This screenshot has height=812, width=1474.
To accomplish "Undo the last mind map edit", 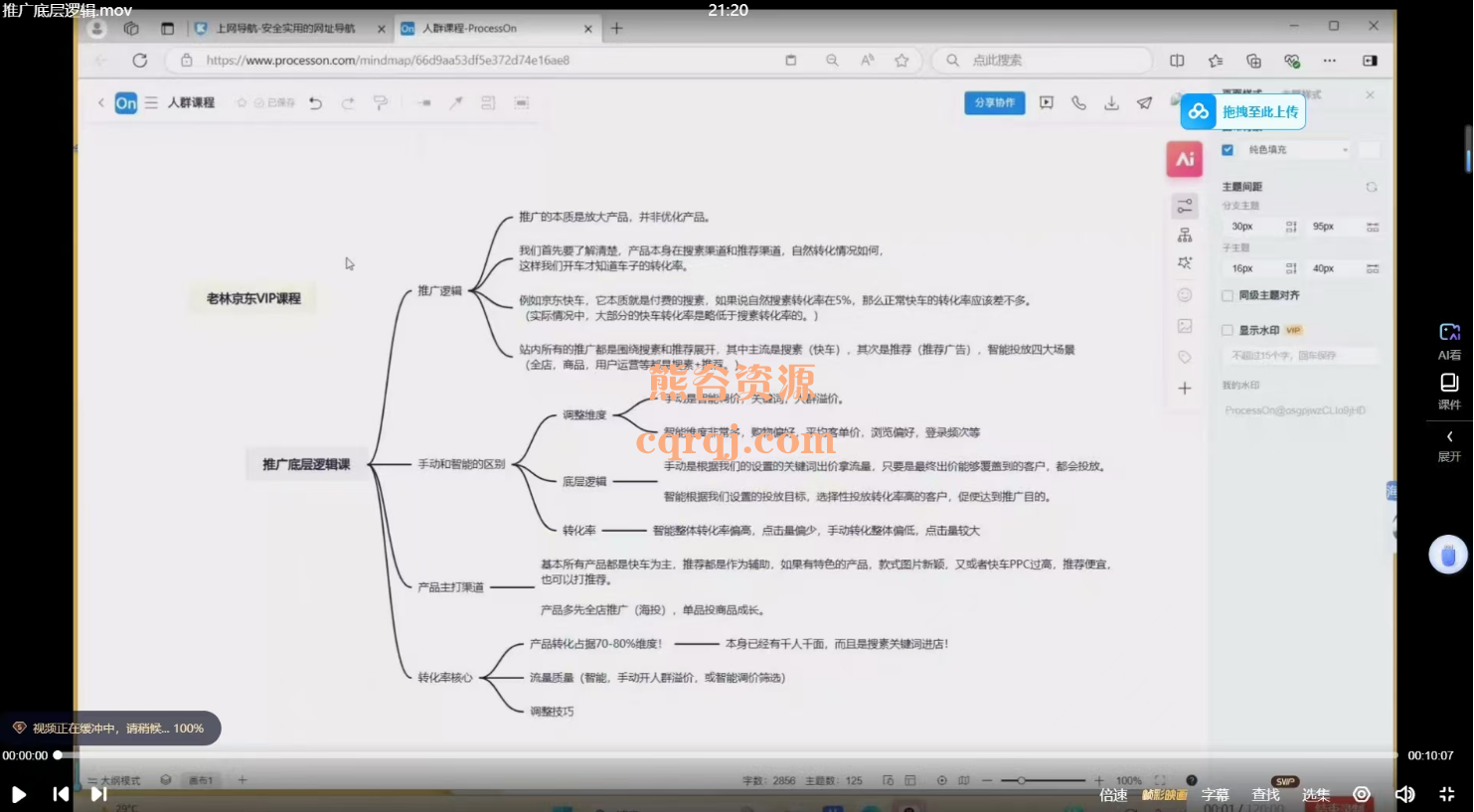I will pos(315,102).
